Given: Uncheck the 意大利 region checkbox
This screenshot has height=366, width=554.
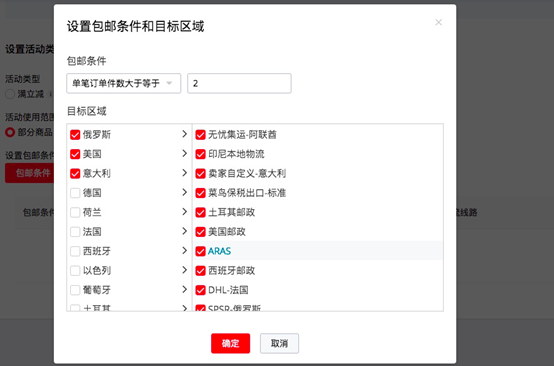Looking at the screenshot, I should pos(75,173).
